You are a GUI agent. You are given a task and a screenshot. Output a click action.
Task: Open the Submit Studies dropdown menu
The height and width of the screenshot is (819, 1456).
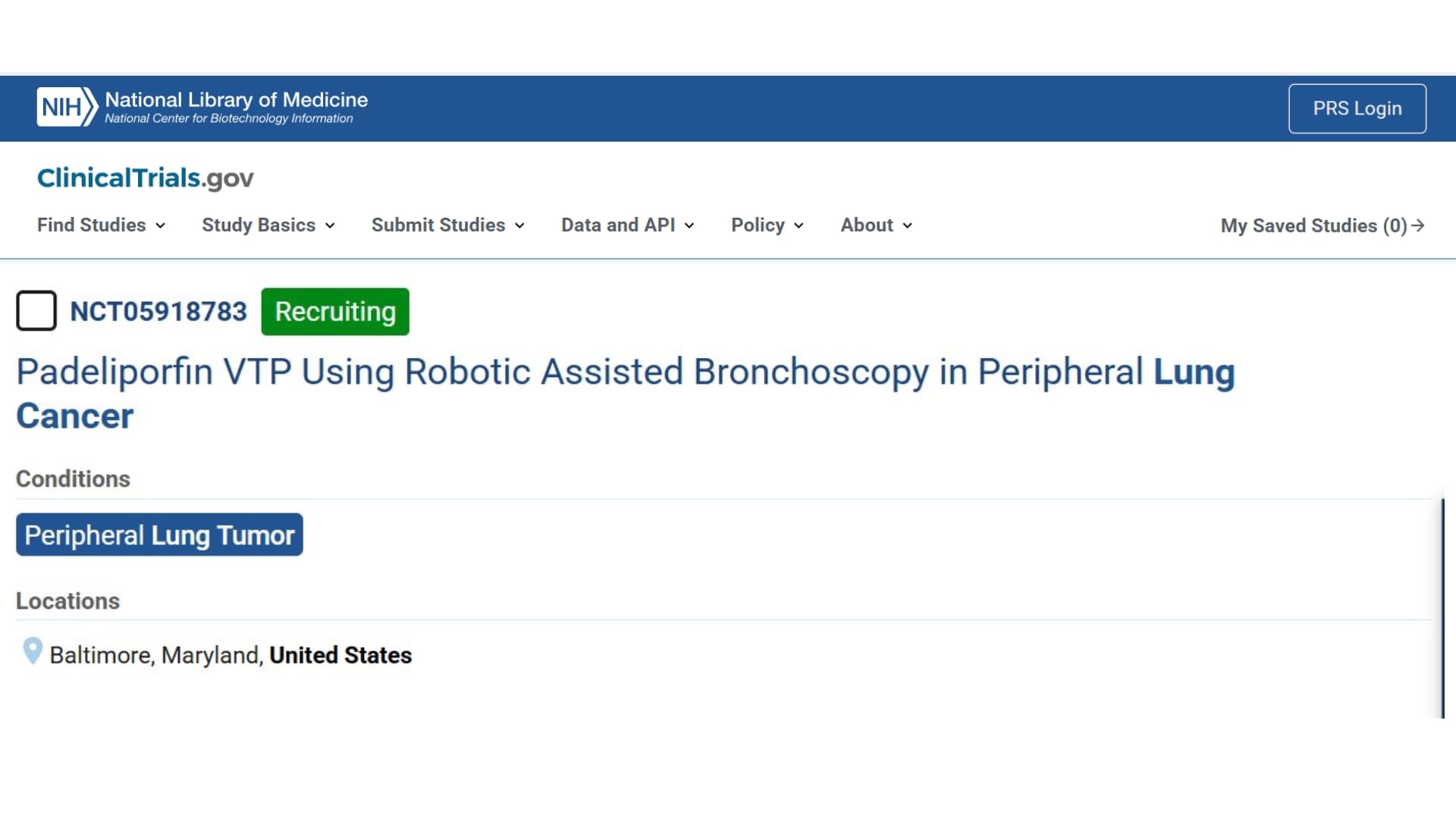click(447, 225)
